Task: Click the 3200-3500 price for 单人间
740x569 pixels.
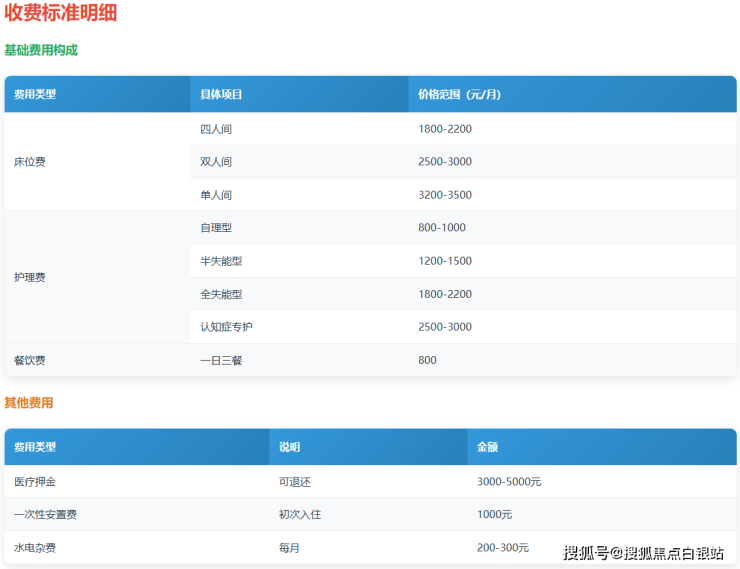Action: pyautogui.click(x=445, y=195)
